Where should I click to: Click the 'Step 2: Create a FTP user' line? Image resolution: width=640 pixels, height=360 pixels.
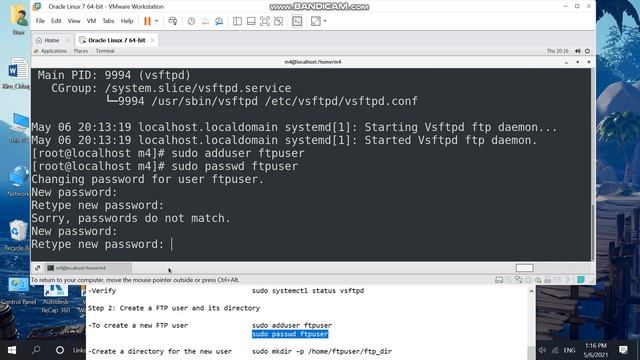[174, 308]
